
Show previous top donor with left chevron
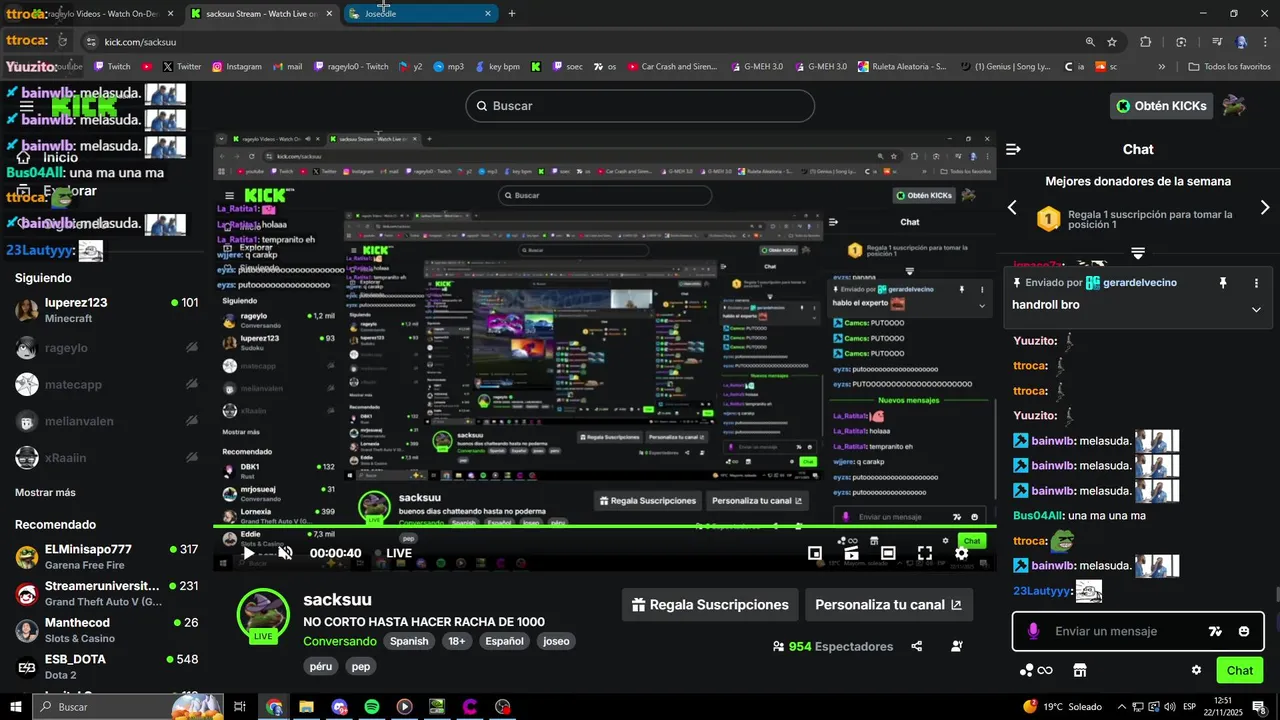coord(1012,207)
